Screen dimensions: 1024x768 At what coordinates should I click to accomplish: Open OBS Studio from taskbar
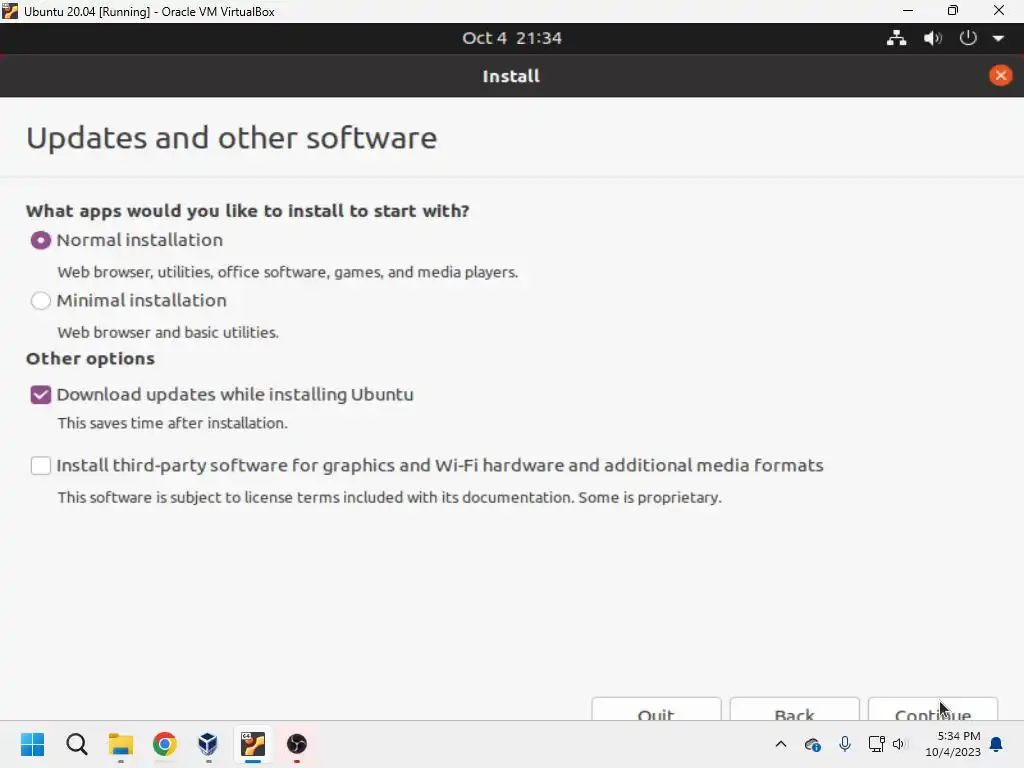coord(296,744)
